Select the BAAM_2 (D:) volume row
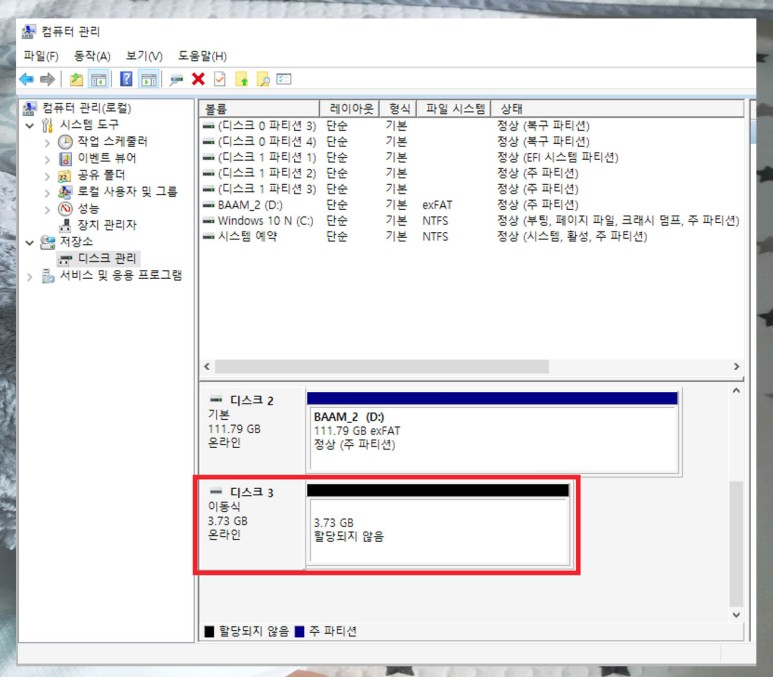Viewport: 773px width, 677px height. pos(471,205)
